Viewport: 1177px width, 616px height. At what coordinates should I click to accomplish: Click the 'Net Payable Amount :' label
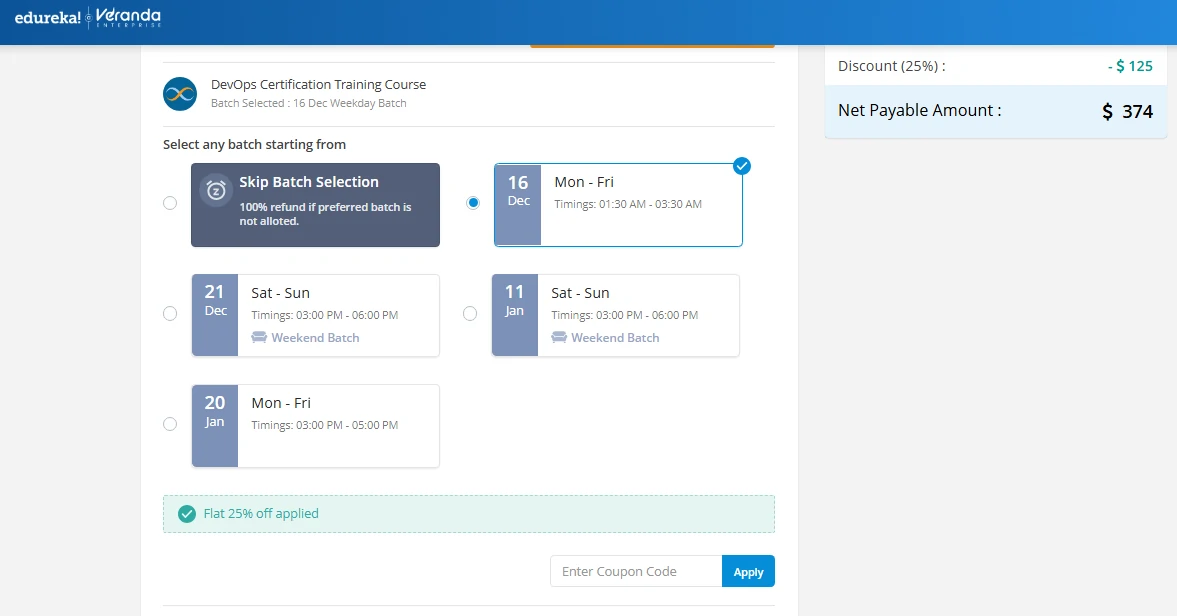coord(920,110)
